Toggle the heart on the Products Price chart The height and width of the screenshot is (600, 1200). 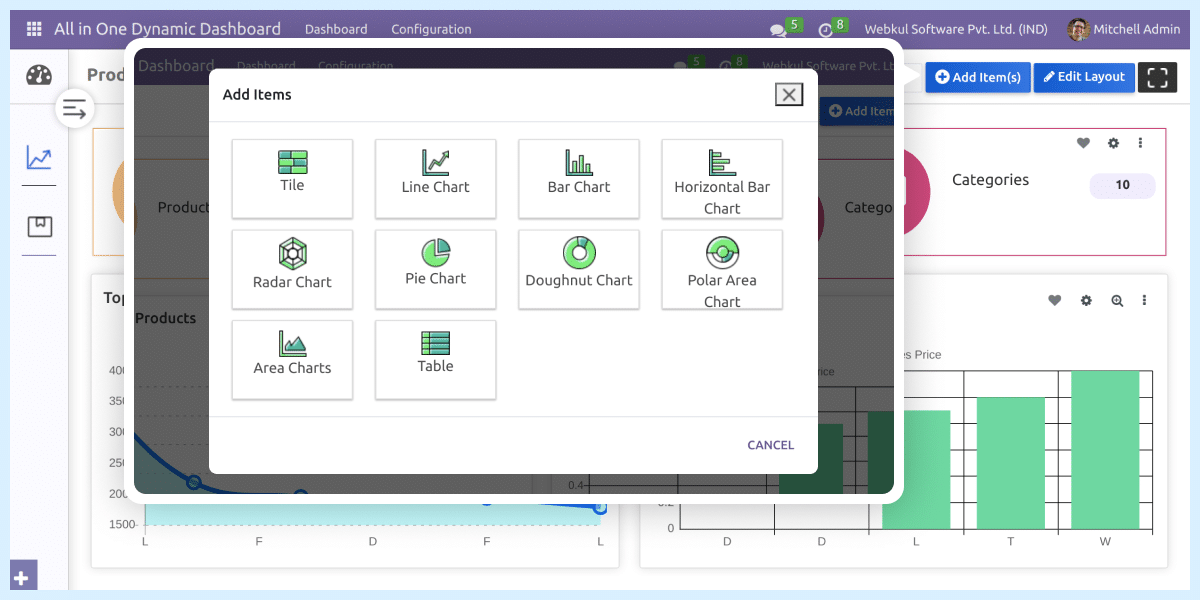(x=1054, y=299)
